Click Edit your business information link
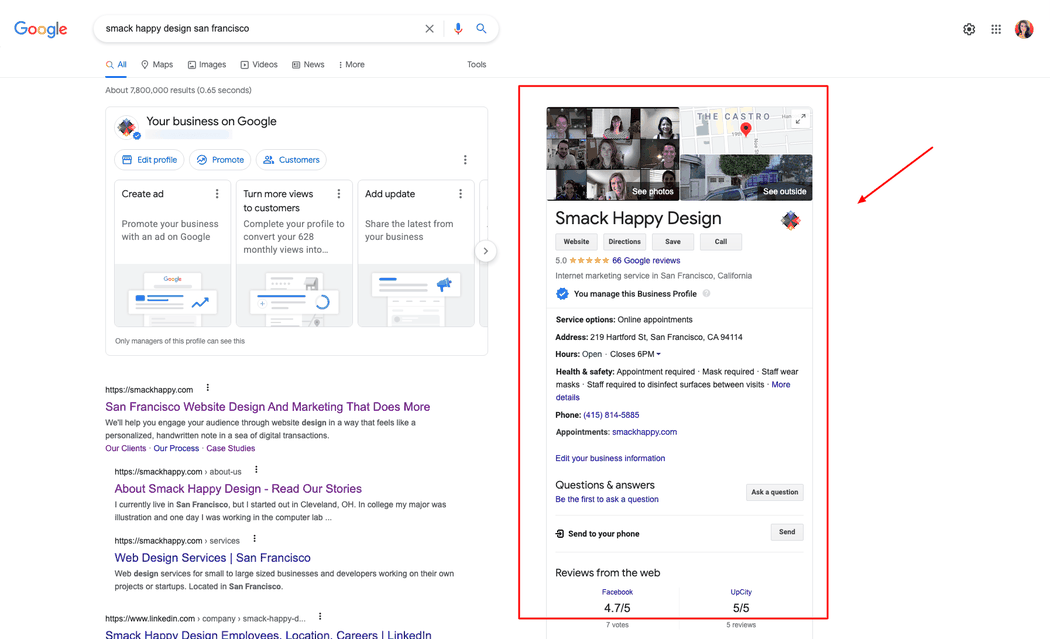 tap(610, 459)
